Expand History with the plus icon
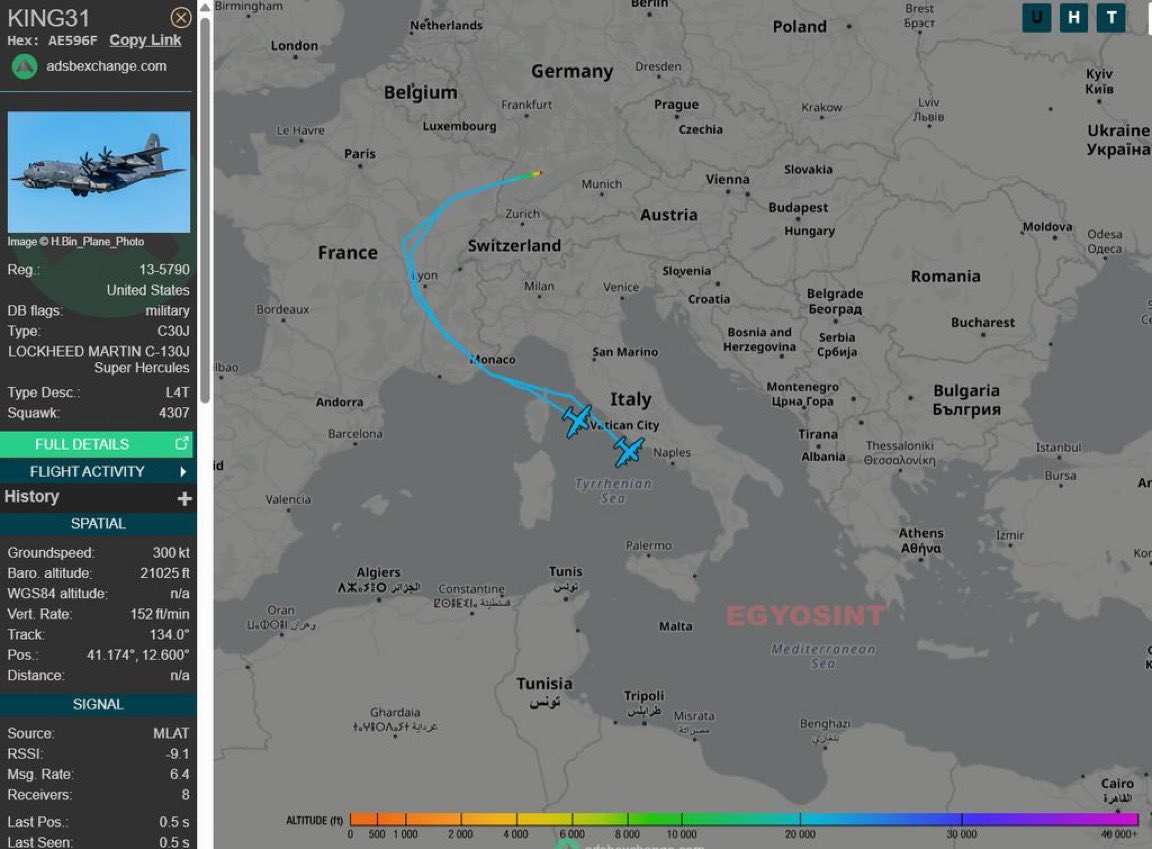1152x849 pixels. point(184,499)
